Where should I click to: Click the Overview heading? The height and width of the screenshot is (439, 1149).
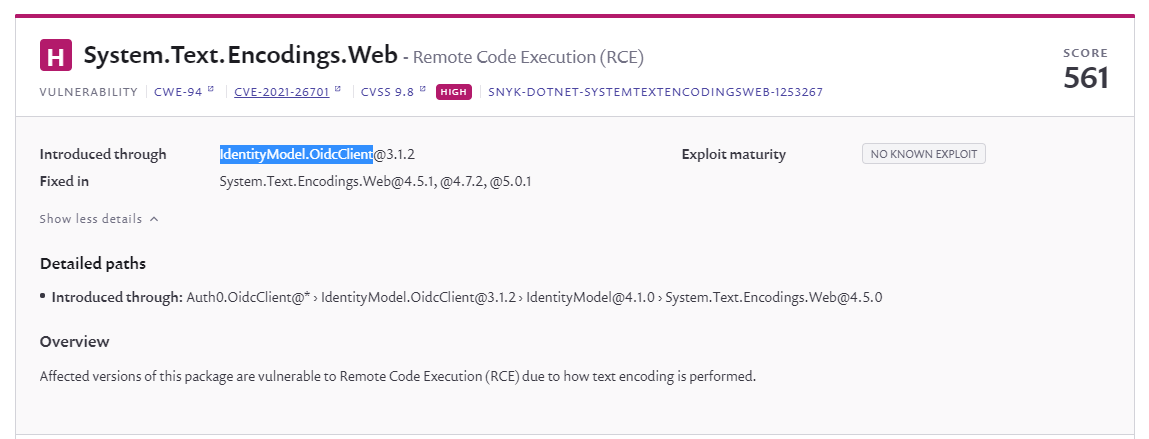pos(75,342)
